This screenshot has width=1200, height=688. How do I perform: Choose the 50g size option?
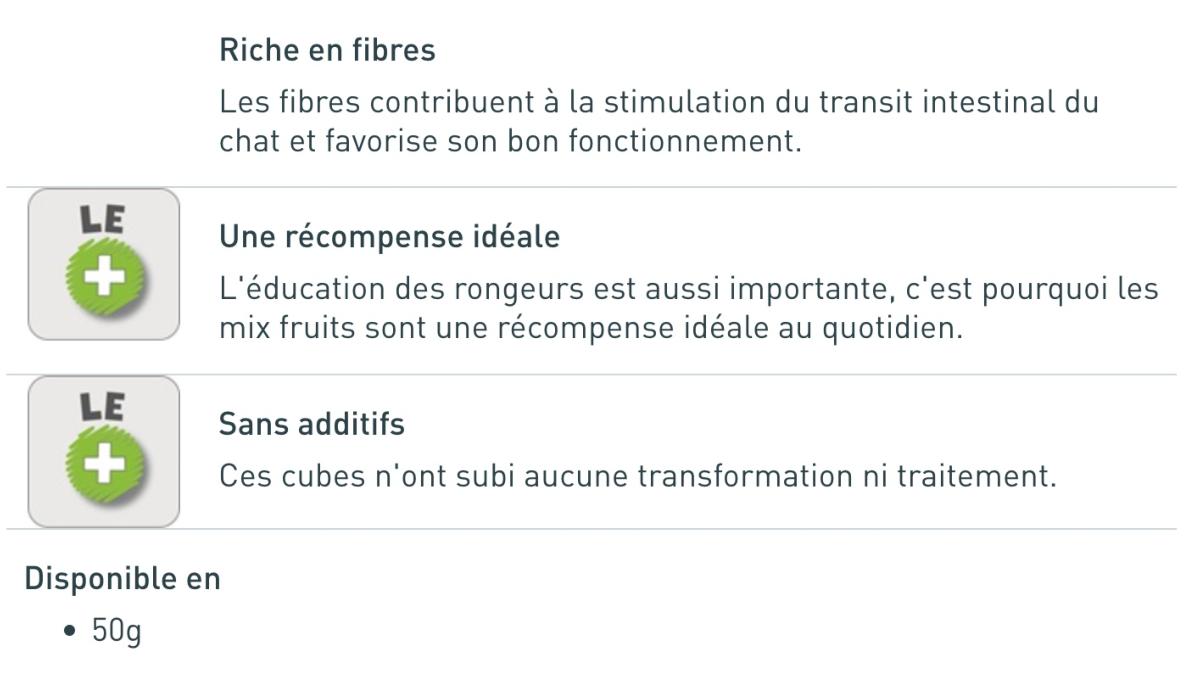coord(116,633)
